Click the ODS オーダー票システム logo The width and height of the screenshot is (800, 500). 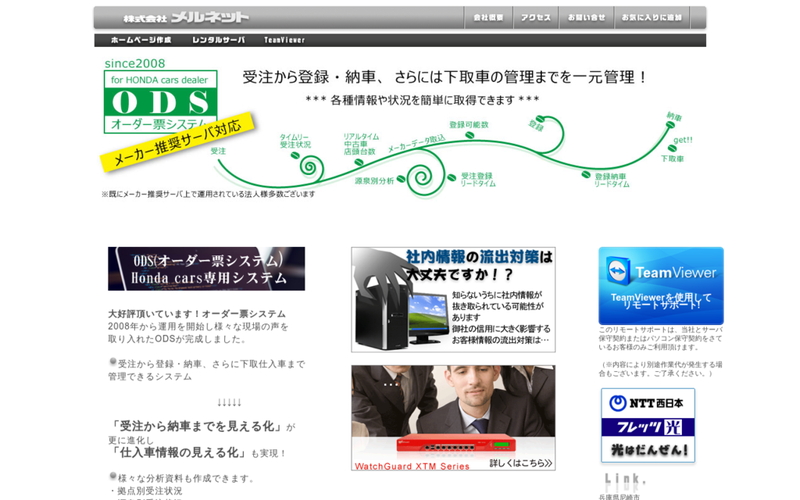point(160,102)
